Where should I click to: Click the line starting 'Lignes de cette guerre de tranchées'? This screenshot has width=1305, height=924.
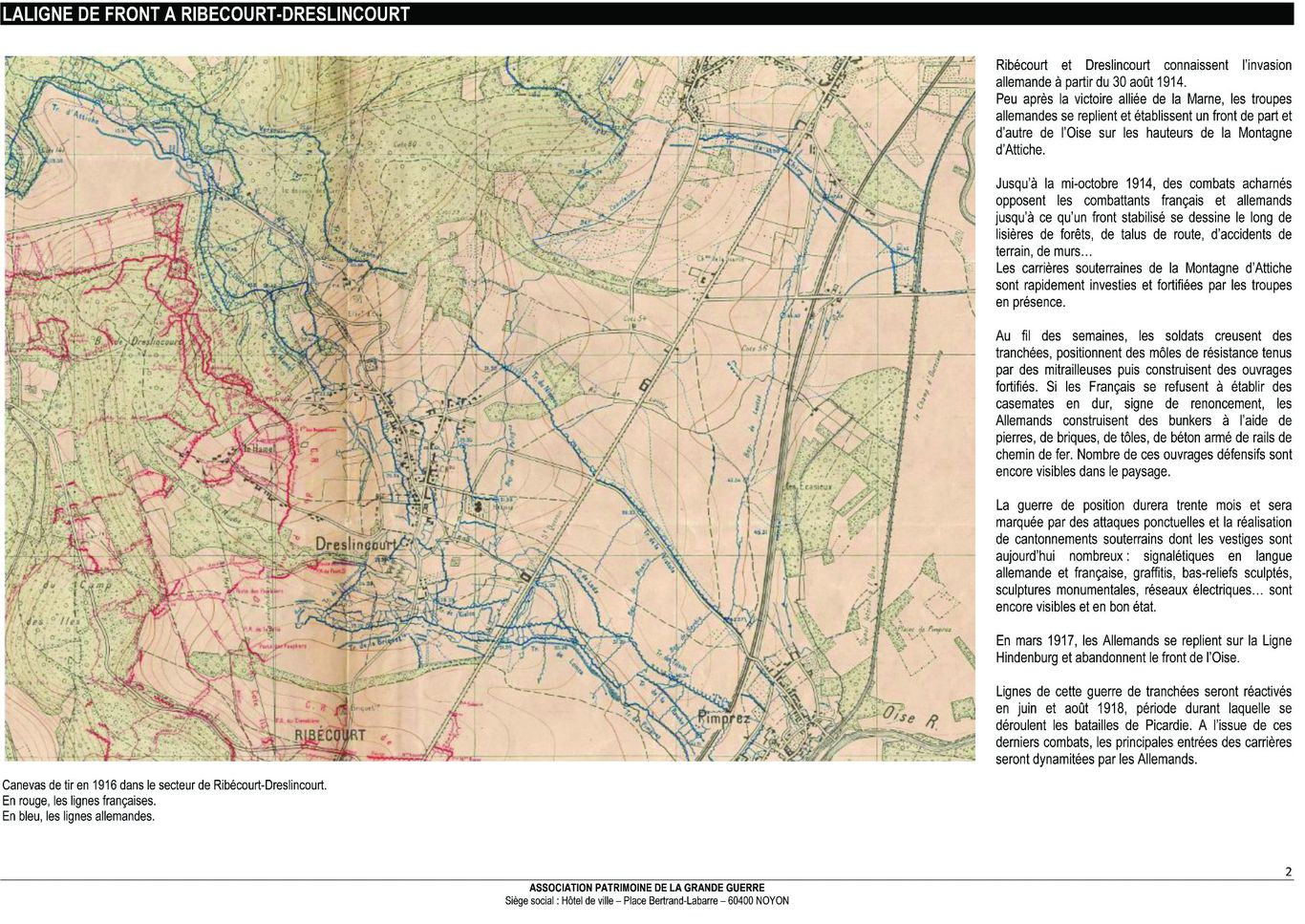[1144, 692]
